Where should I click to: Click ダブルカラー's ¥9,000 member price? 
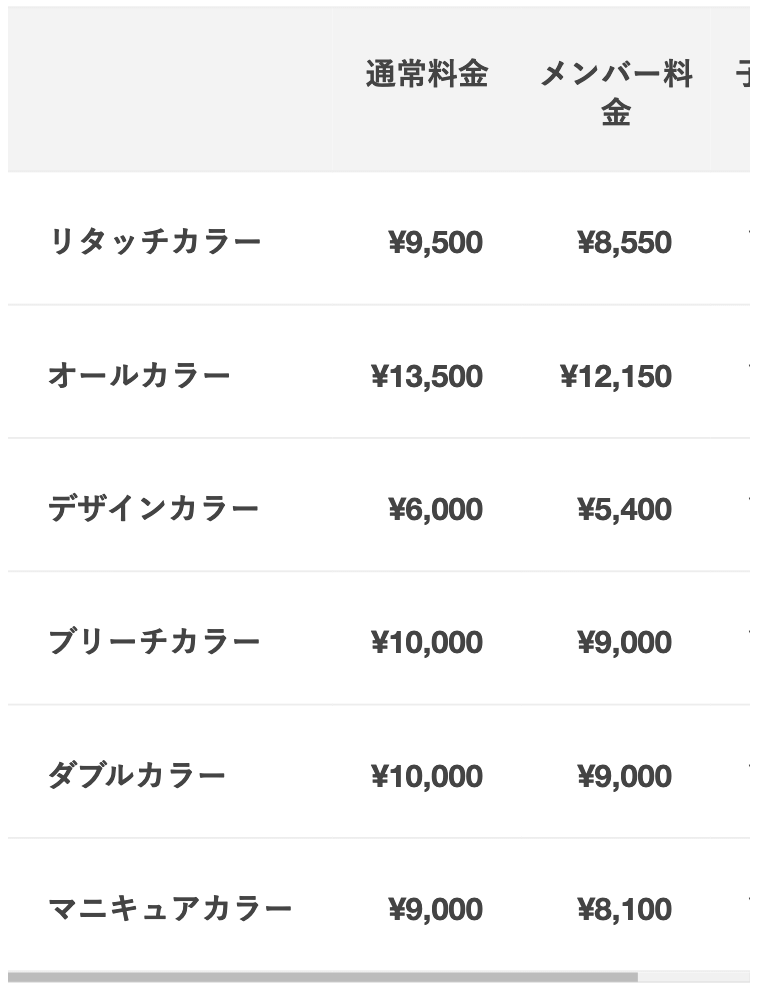point(625,776)
